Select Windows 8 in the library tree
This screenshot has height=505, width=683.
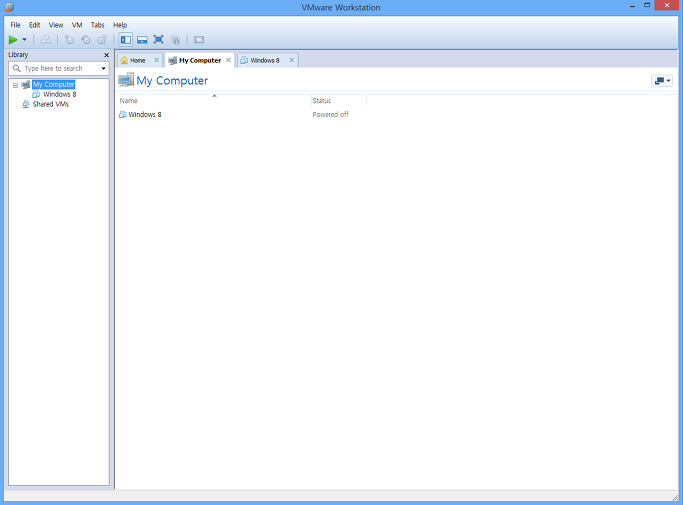coord(60,94)
